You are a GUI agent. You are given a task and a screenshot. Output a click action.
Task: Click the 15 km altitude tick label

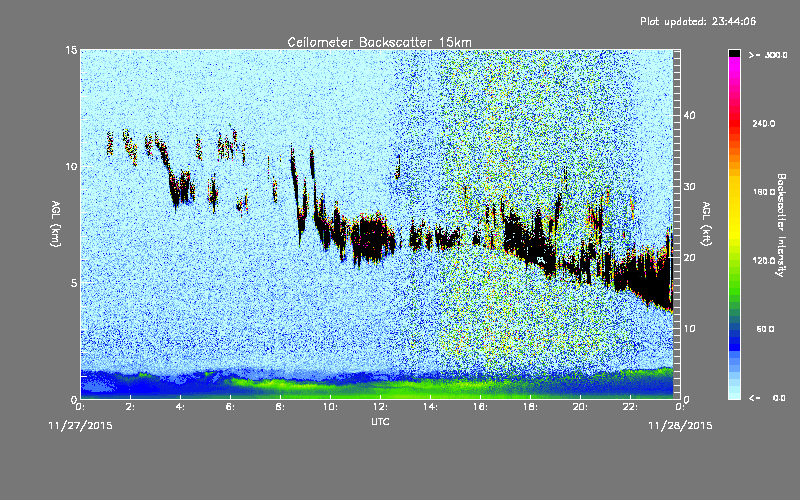tap(71, 50)
